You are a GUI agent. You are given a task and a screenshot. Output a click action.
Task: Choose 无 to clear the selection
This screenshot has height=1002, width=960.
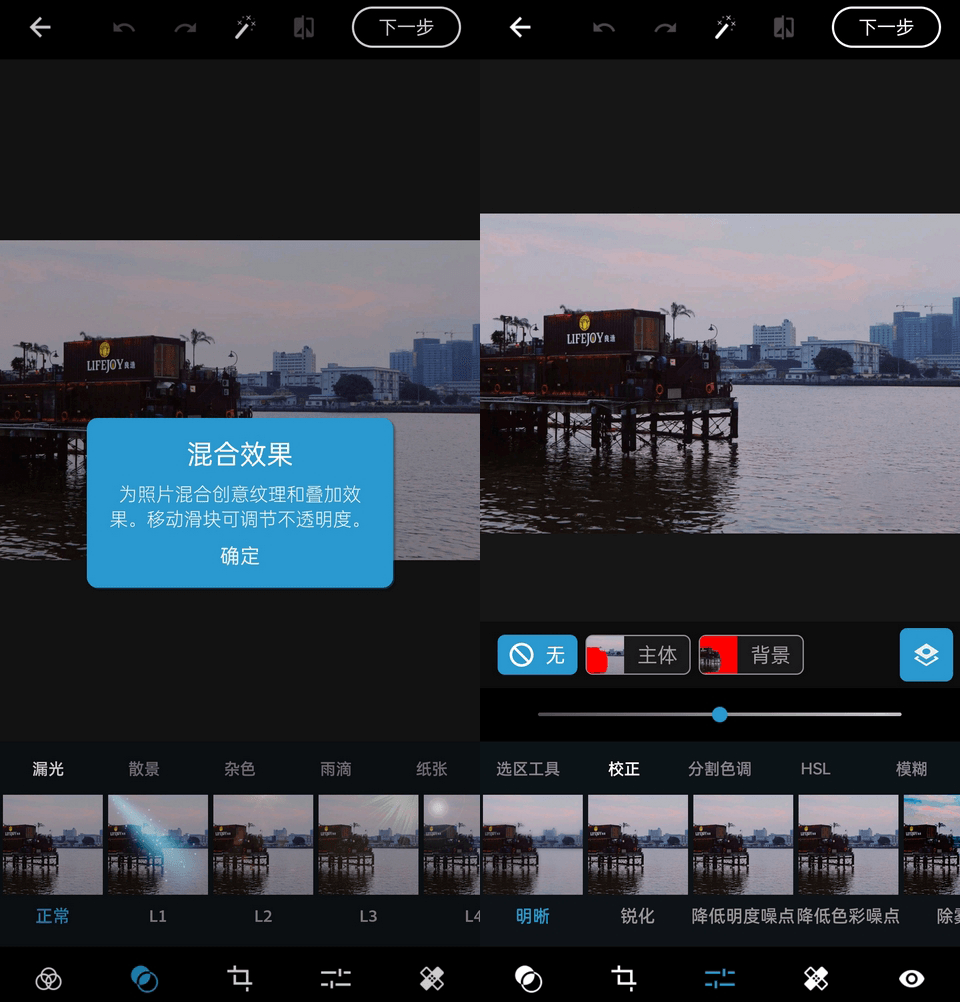pyautogui.click(x=537, y=655)
